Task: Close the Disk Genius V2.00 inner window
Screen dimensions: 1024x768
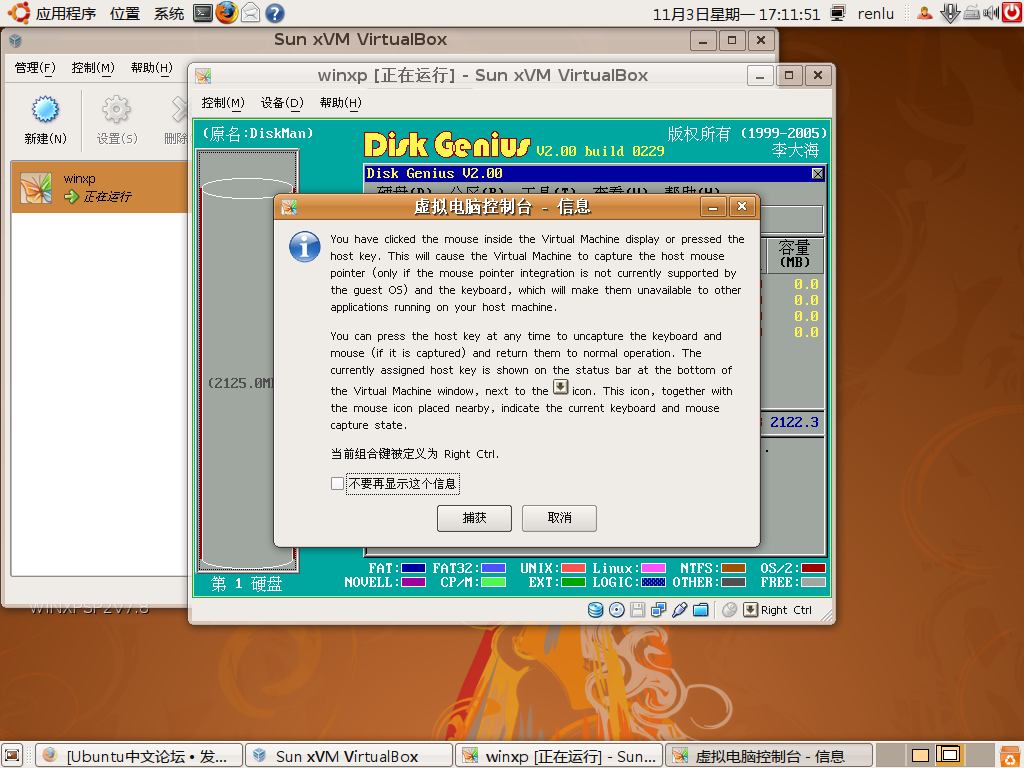Action: coord(818,173)
